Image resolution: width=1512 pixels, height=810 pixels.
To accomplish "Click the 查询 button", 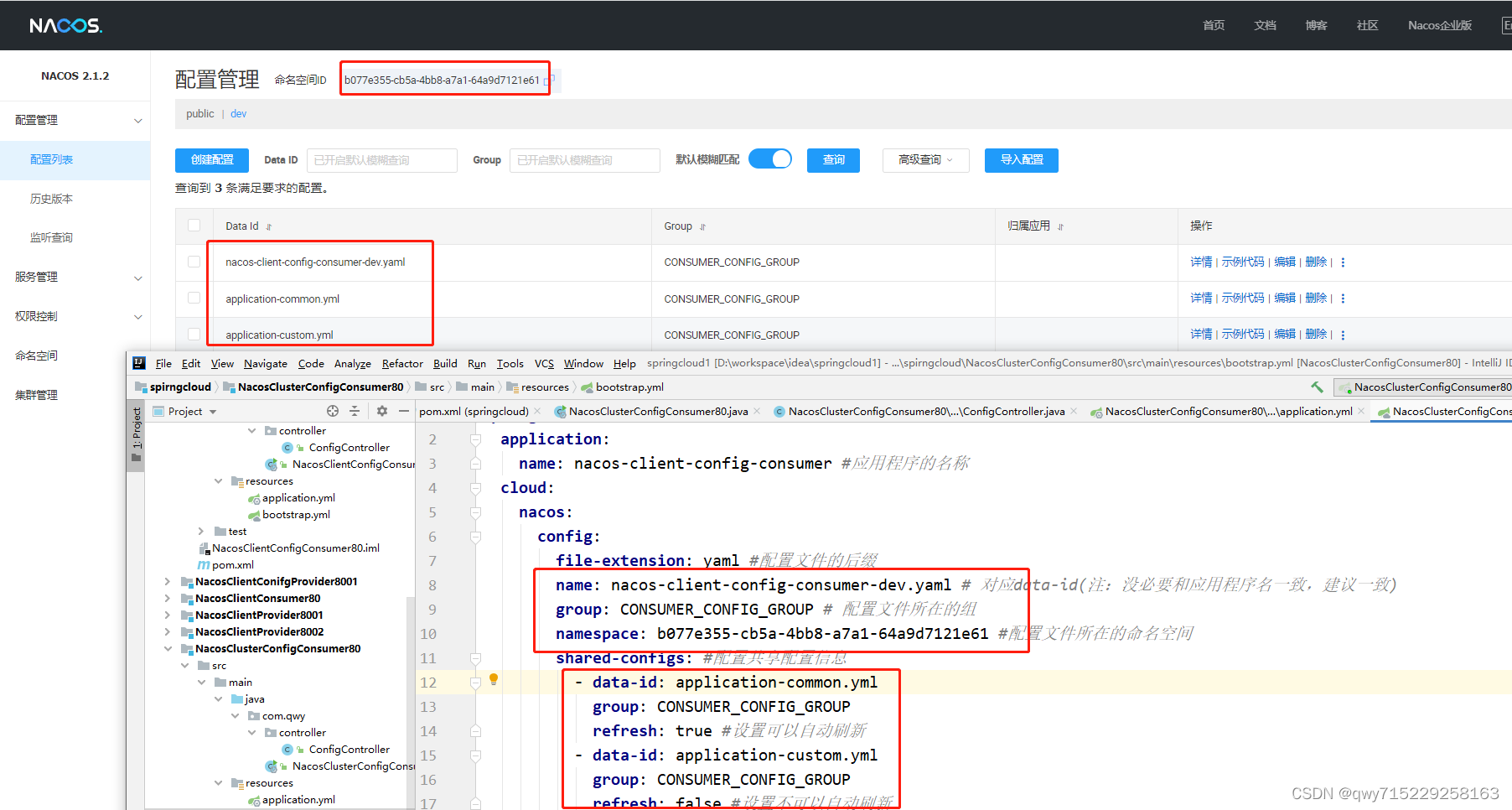I will pyautogui.click(x=833, y=160).
